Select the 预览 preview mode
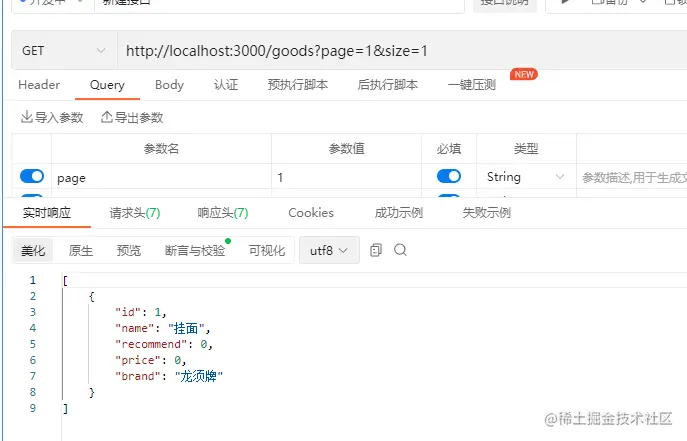687x441 pixels. pyautogui.click(x=129, y=250)
